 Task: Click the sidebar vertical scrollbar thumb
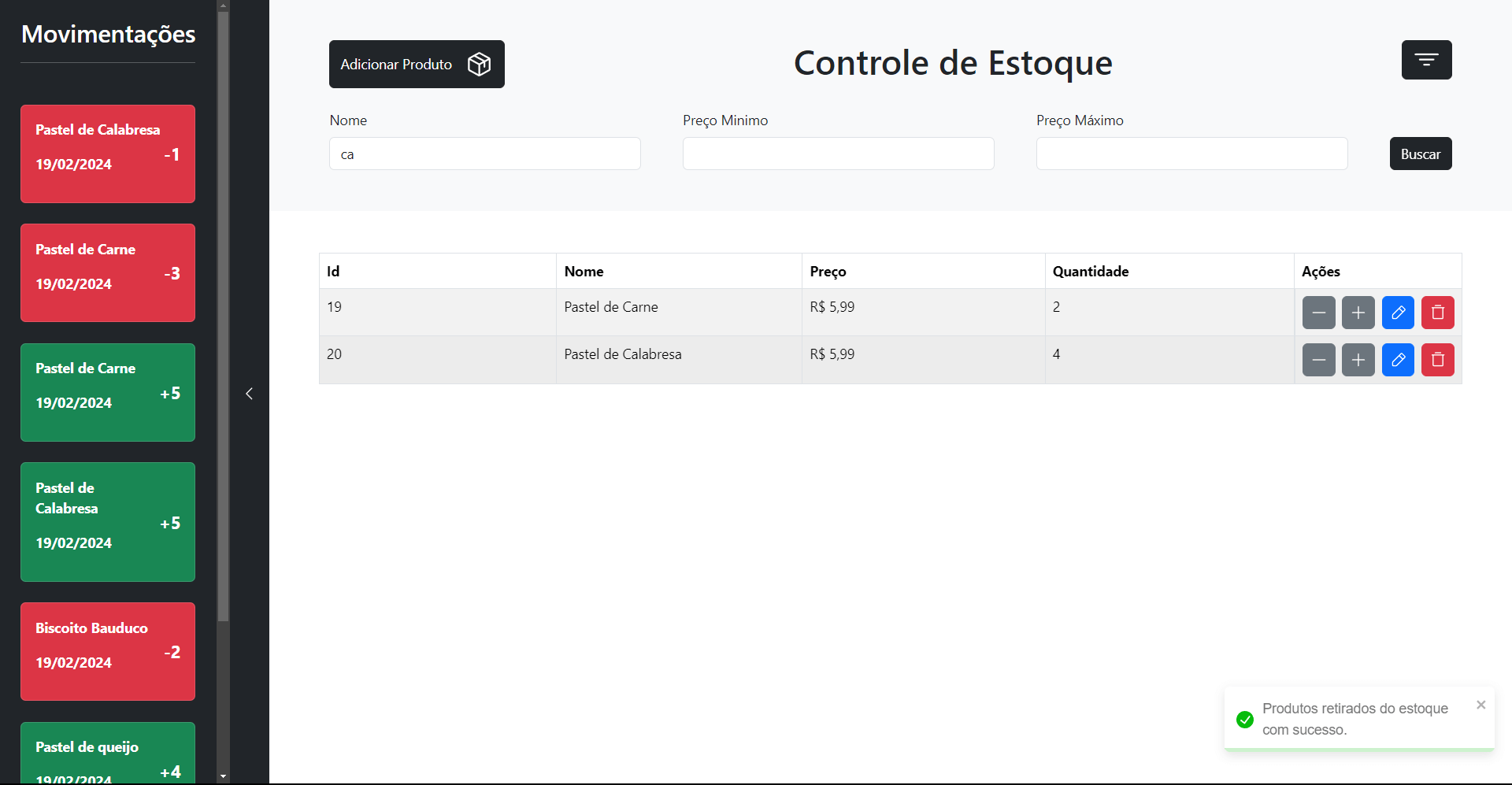[x=223, y=315]
